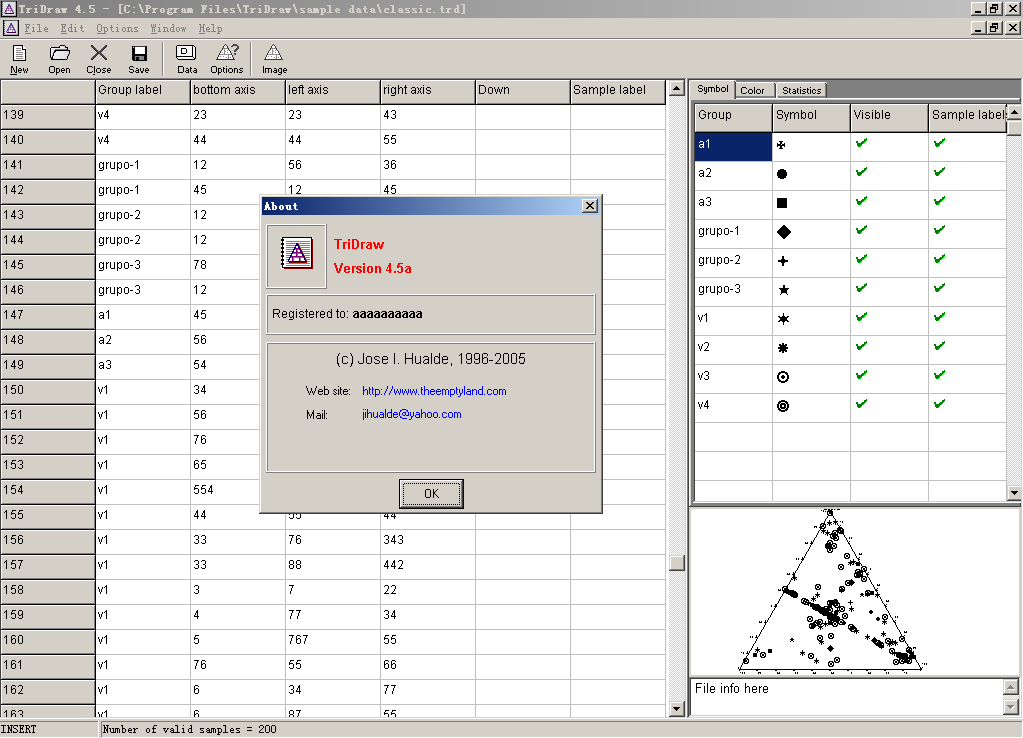Image resolution: width=1023 pixels, height=738 pixels.
Task: Select row header 157
Action: pos(48,565)
